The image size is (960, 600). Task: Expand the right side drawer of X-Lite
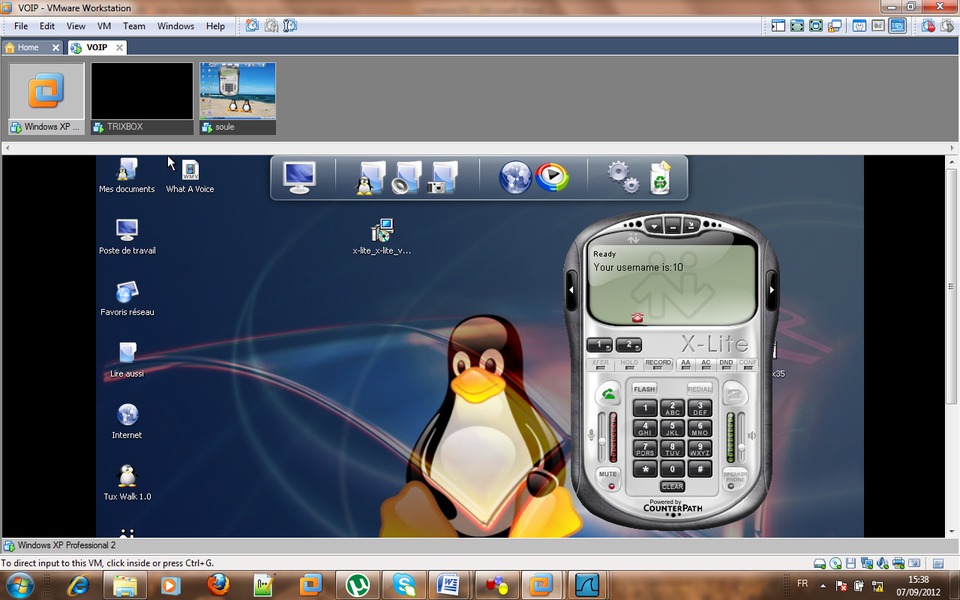click(771, 290)
